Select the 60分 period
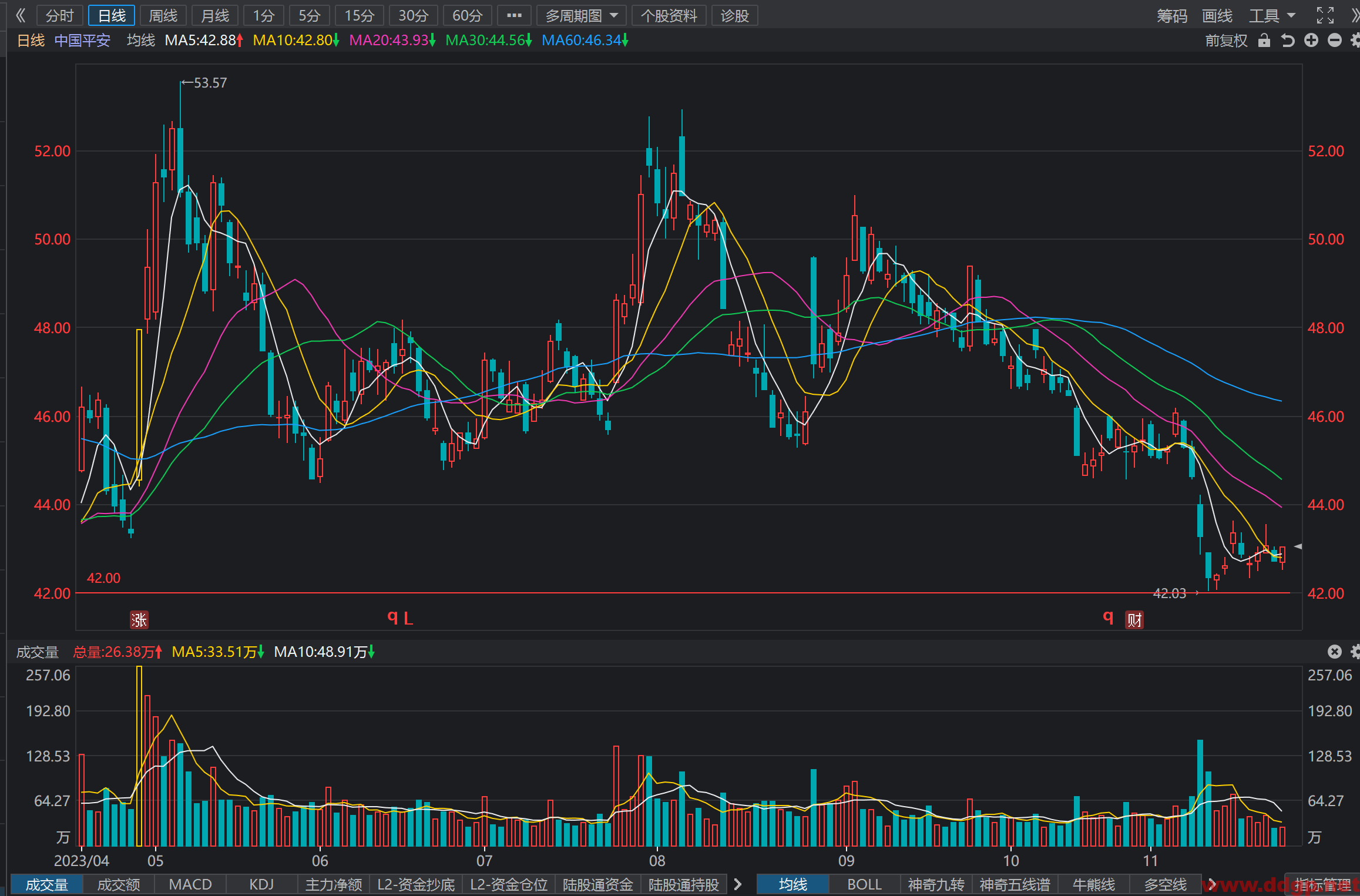This screenshot has width=1360, height=896. [x=467, y=15]
